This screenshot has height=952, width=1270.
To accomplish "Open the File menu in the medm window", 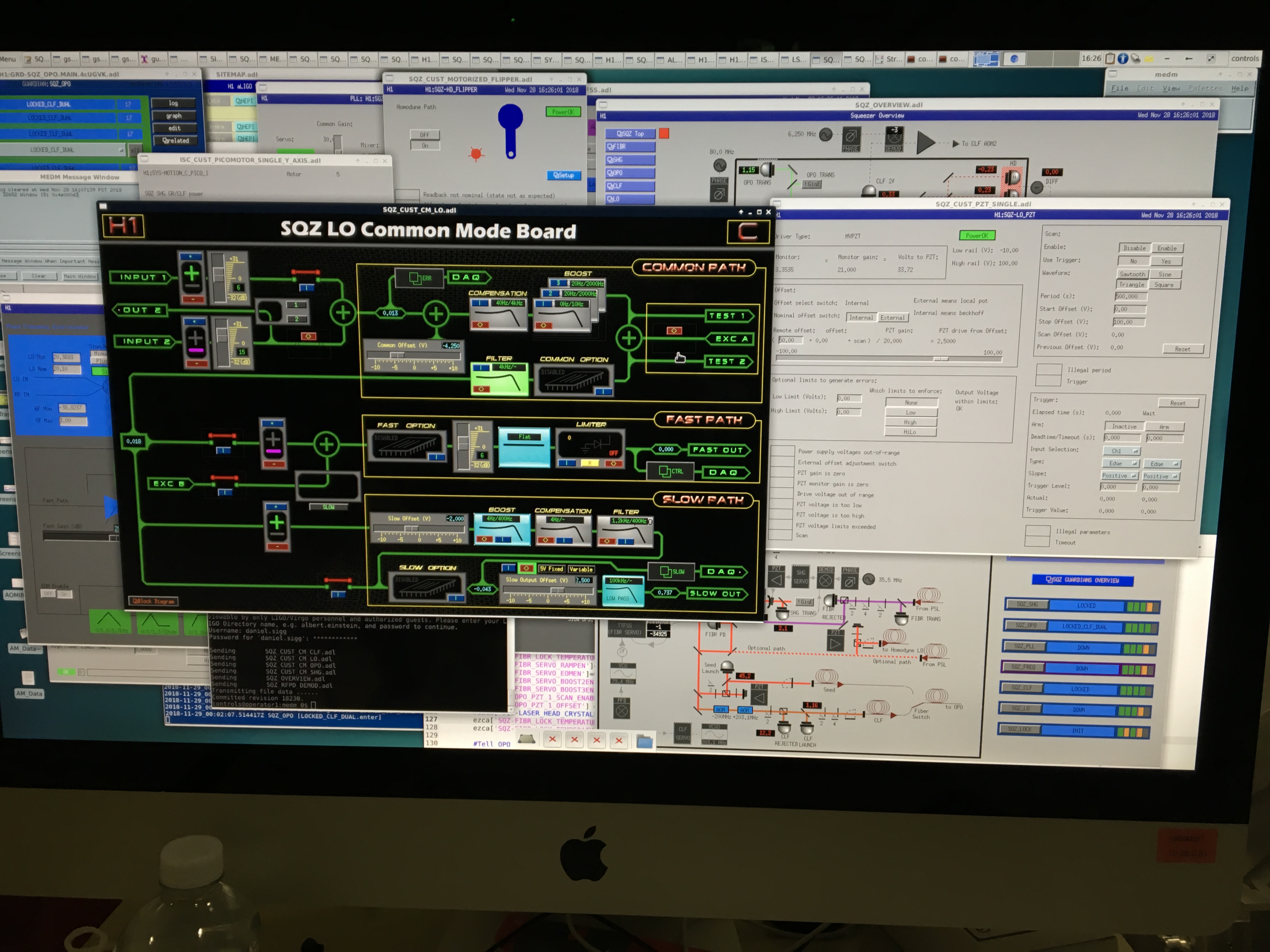I will tap(1119, 88).
